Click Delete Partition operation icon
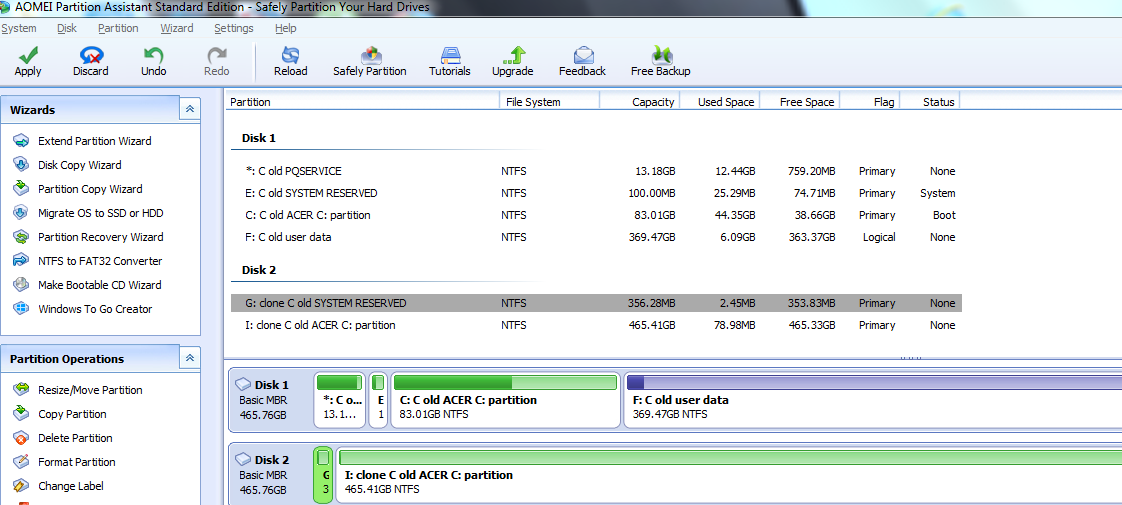Viewport: 1122px width, 505px height. point(22,438)
